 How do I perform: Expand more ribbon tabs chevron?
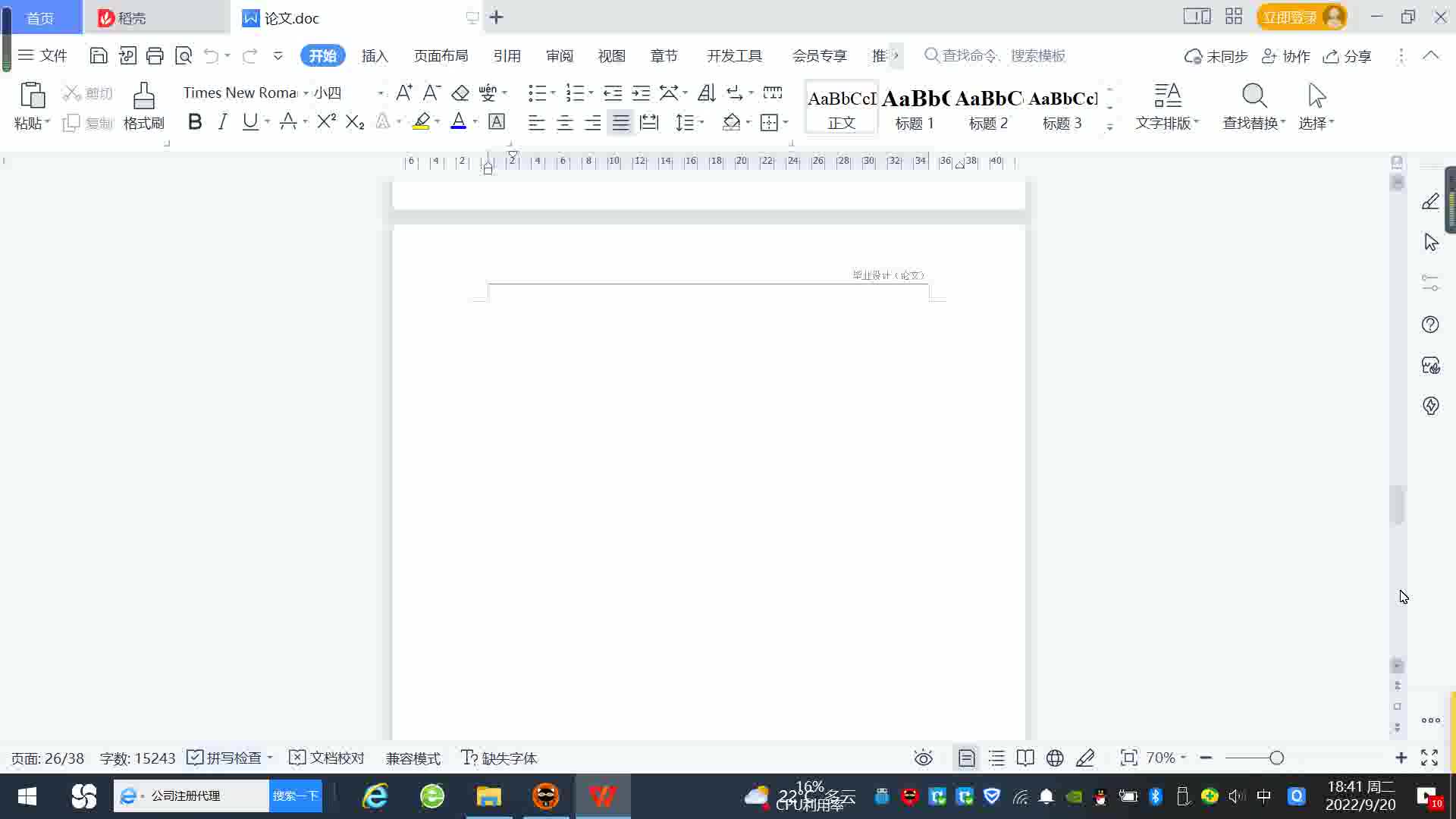click(x=896, y=55)
